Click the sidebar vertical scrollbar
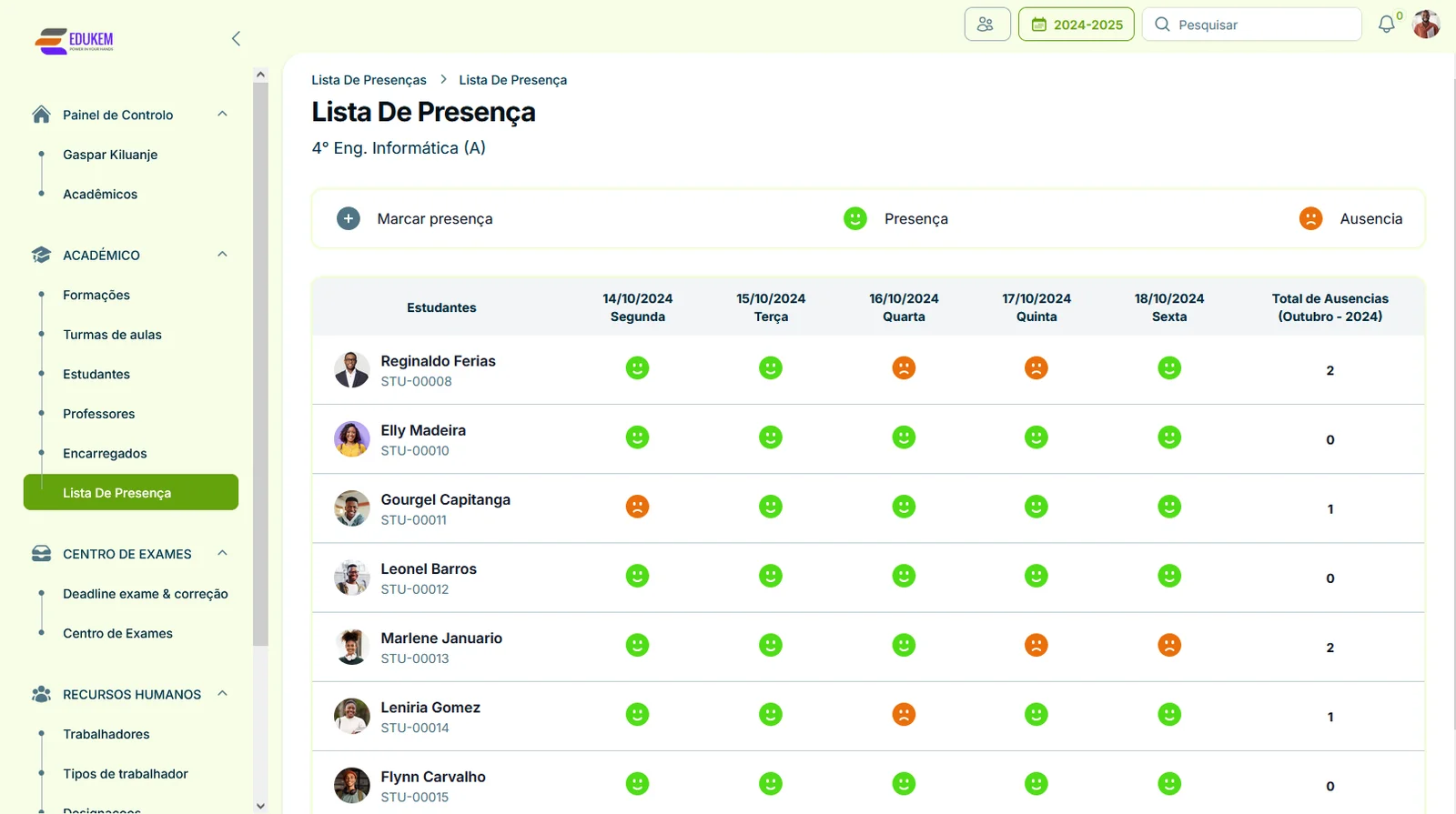The width and height of the screenshot is (1456, 814). click(x=260, y=364)
